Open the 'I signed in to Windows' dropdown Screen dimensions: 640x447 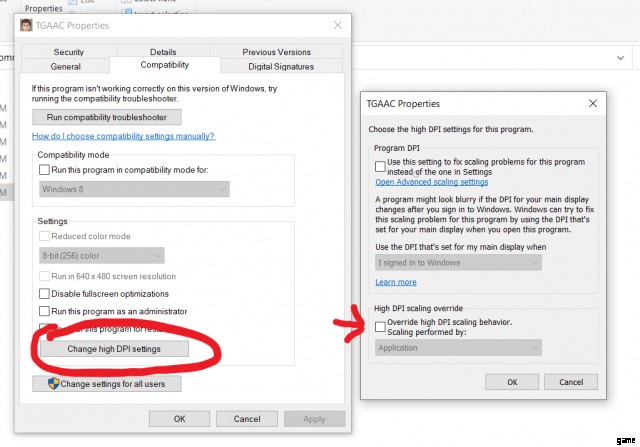point(458,262)
